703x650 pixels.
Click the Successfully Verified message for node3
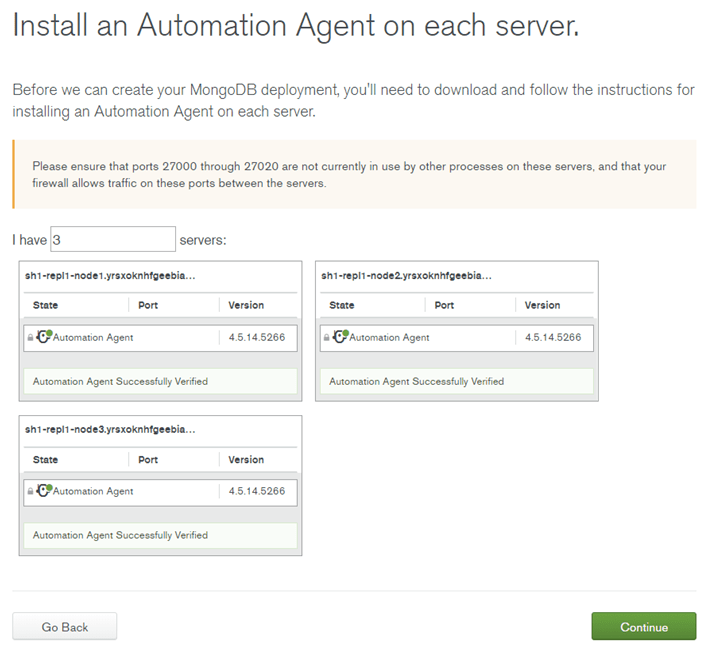(x=161, y=535)
